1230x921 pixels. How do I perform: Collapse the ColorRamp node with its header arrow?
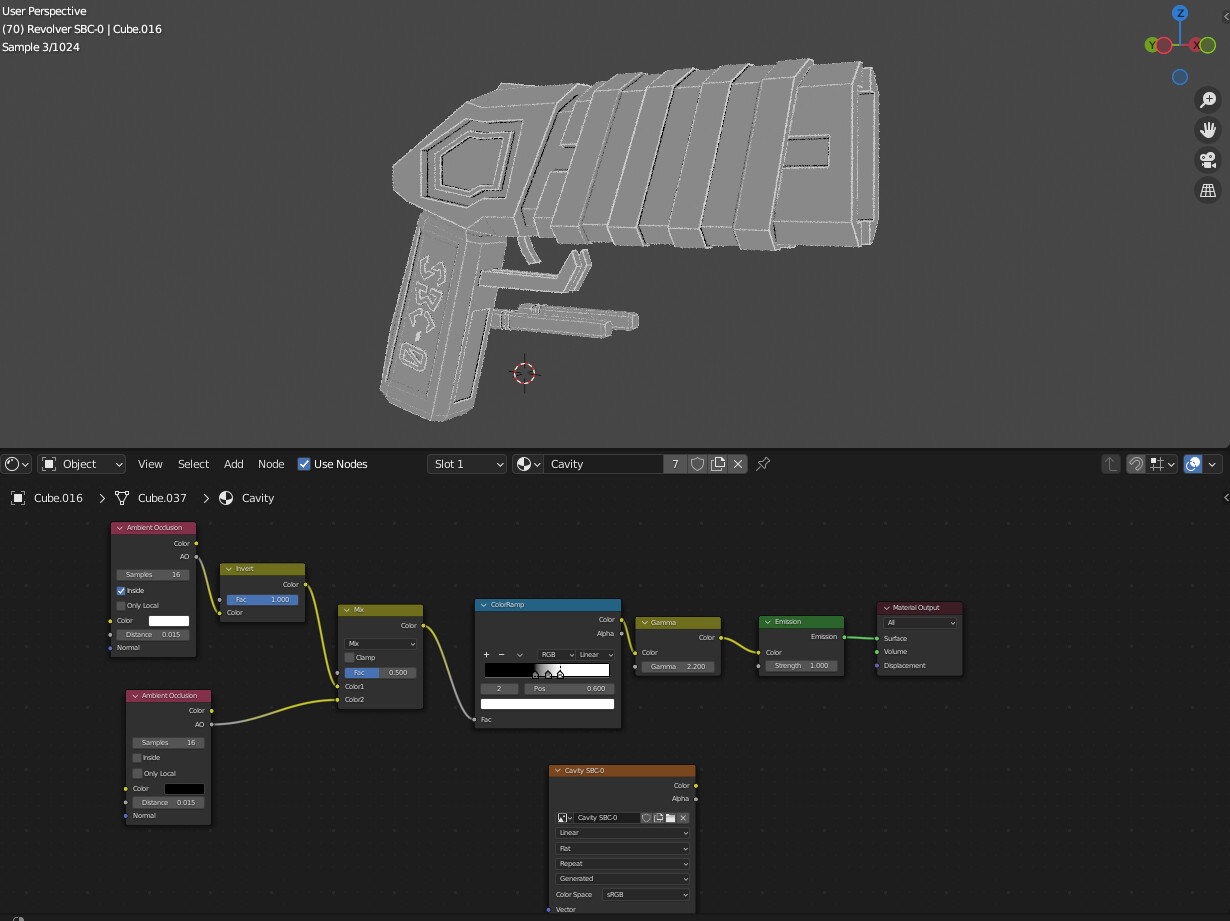pyautogui.click(x=483, y=605)
